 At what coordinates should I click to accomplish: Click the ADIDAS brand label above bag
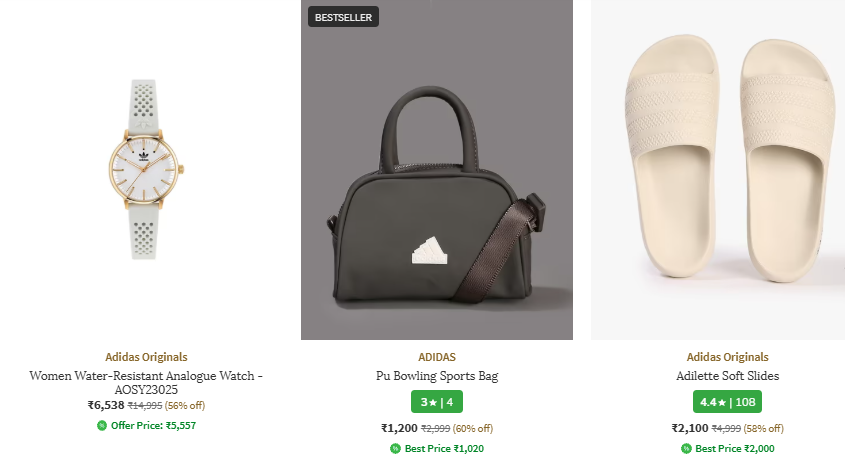pyautogui.click(x=437, y=357)
